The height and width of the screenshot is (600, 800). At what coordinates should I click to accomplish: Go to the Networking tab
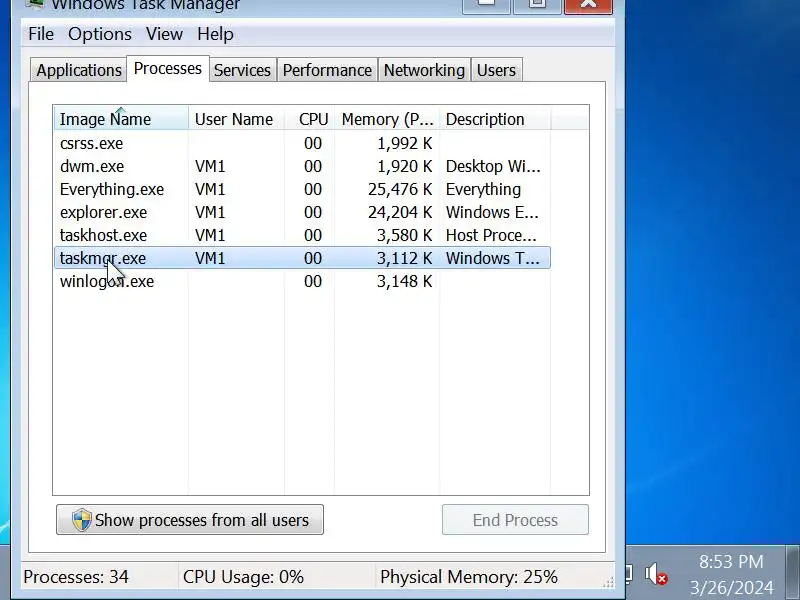[424, 70]
